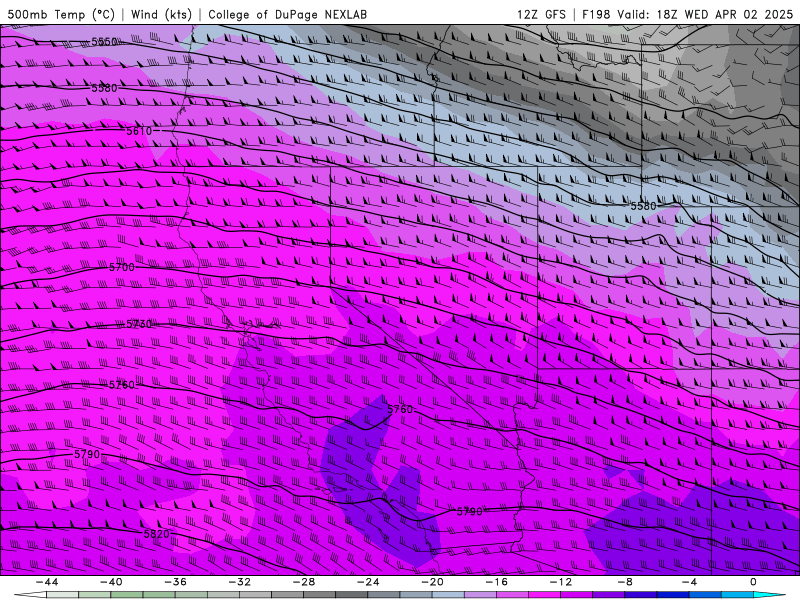The height and width of the screenshot is (600, 800).
Task: Click the 5820 contour label
Action: (157, 534)
